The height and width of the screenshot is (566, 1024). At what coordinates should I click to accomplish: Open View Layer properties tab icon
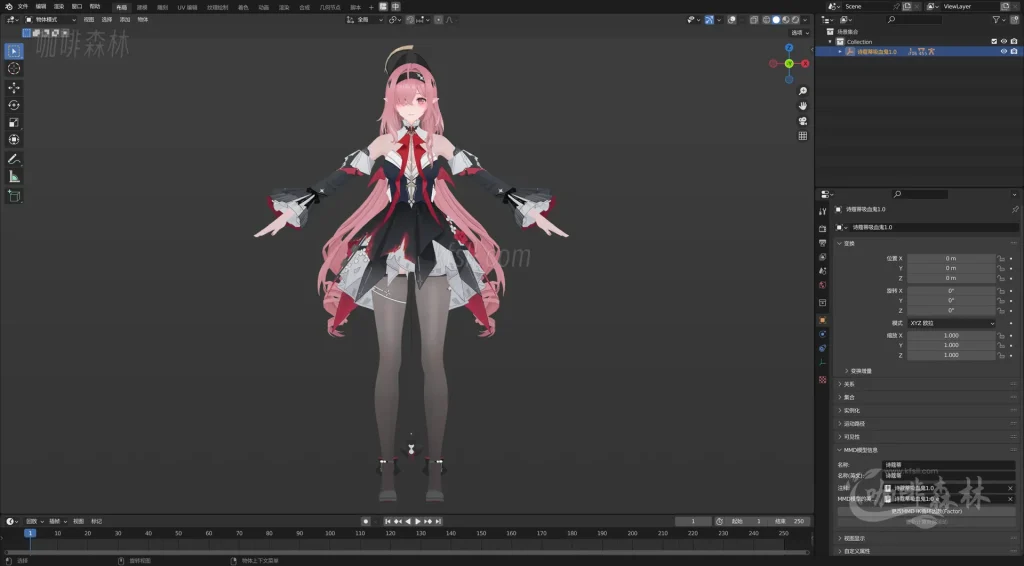coord(822,257)
